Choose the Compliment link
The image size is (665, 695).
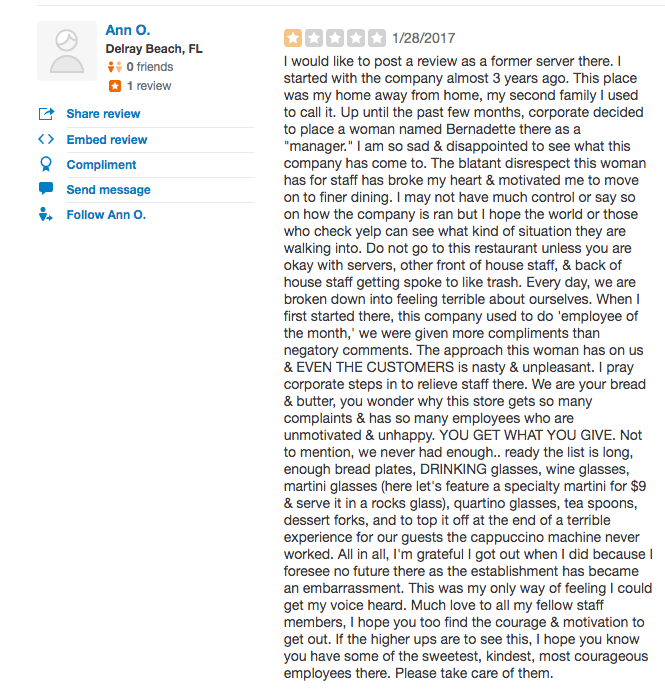(x=102, y=165)
